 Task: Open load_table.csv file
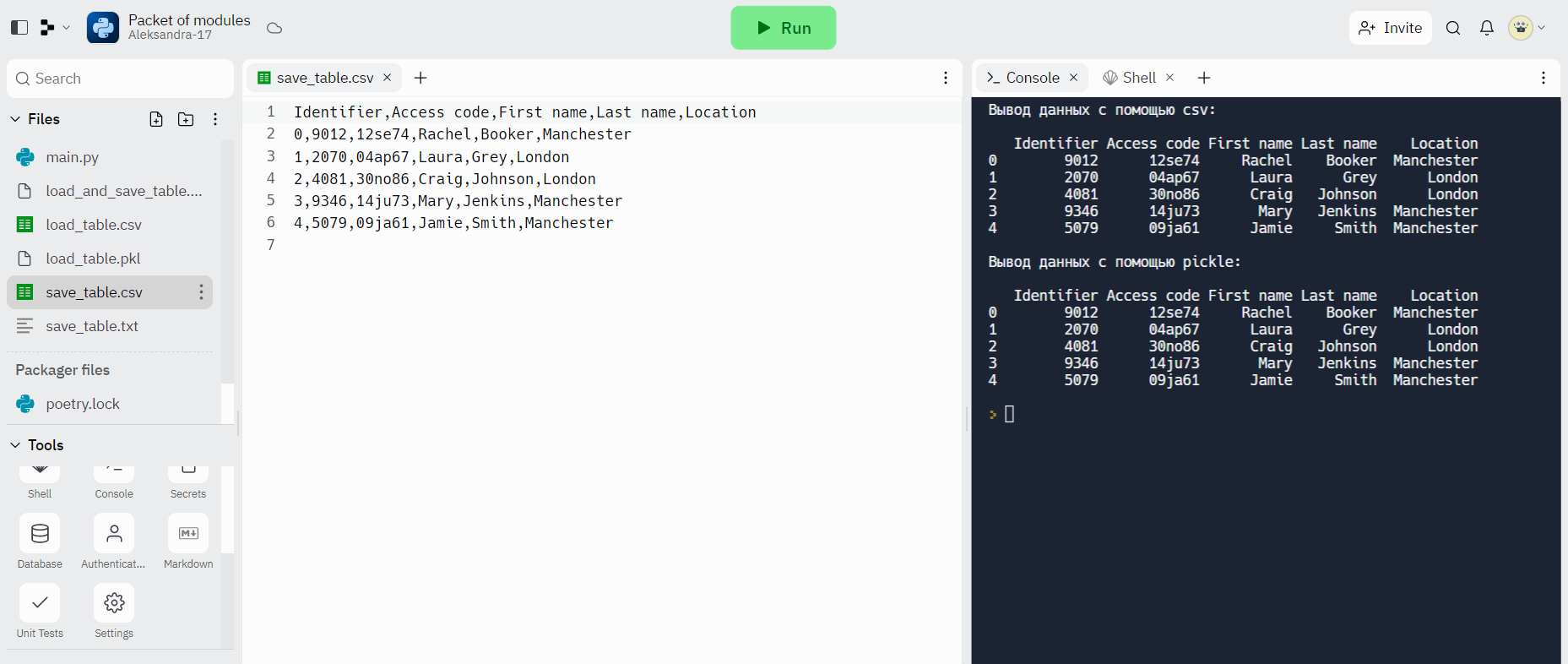(110, 225)
